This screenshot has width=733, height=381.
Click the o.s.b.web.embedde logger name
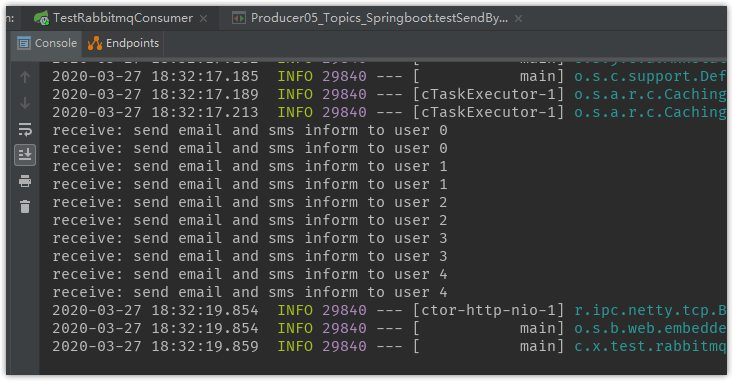650,329
